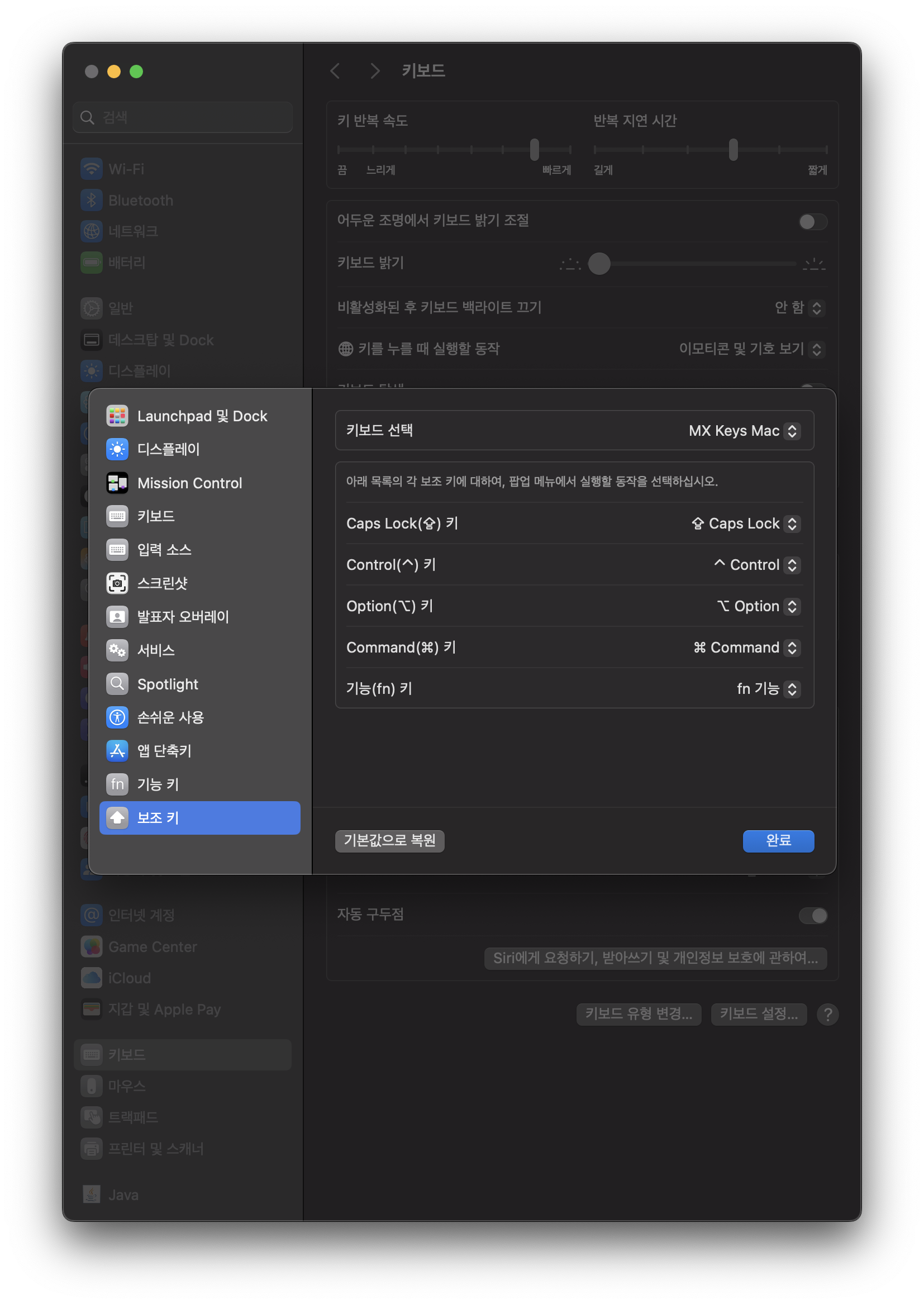
Task: Click the 기능 키 fn icon
Action: coord(117,784)
